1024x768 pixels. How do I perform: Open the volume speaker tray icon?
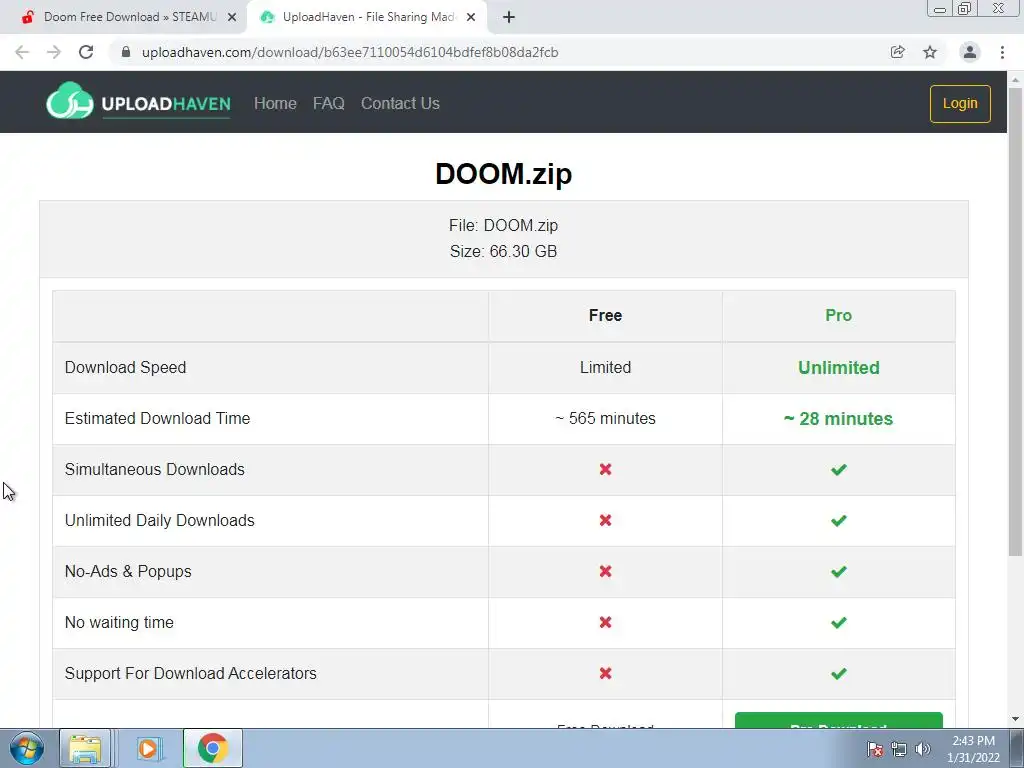922,749
